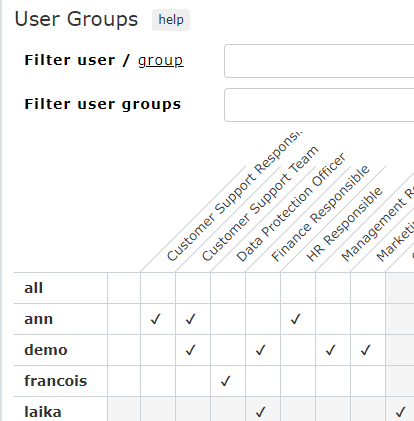The width and height of the screenshot is (414, 421).
Task: Click the Finance Responsible column header
Action: click(320, 214)
